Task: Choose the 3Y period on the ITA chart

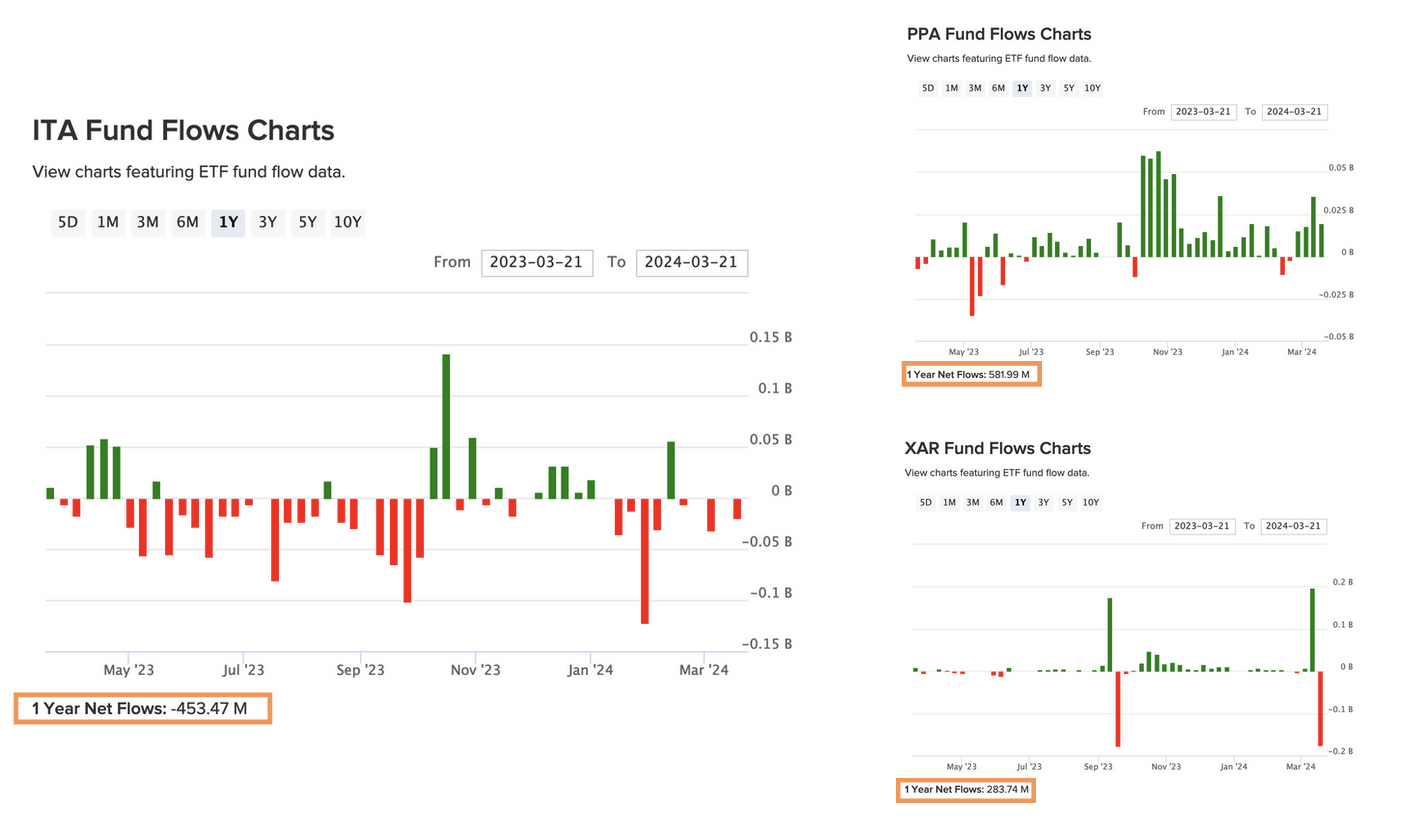Action: pos(267,222)
